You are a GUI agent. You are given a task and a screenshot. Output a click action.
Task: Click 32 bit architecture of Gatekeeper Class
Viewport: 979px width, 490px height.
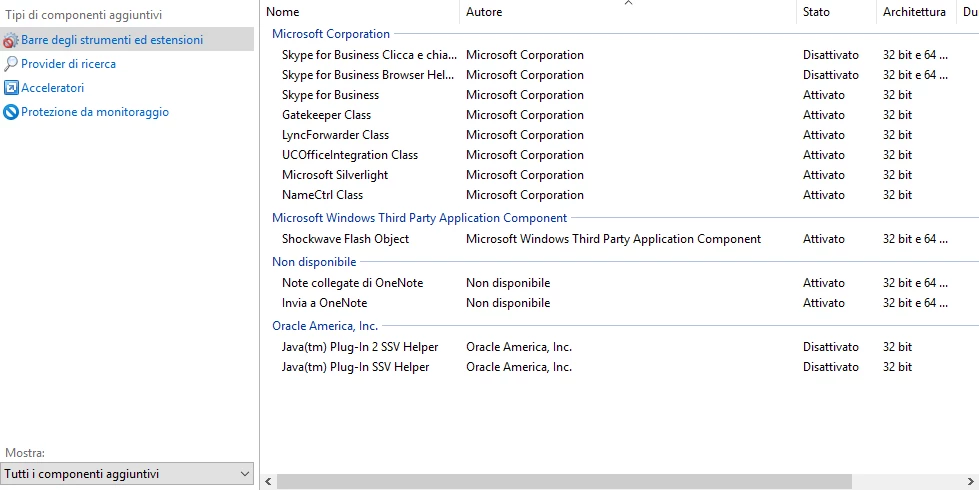(897, 115)
